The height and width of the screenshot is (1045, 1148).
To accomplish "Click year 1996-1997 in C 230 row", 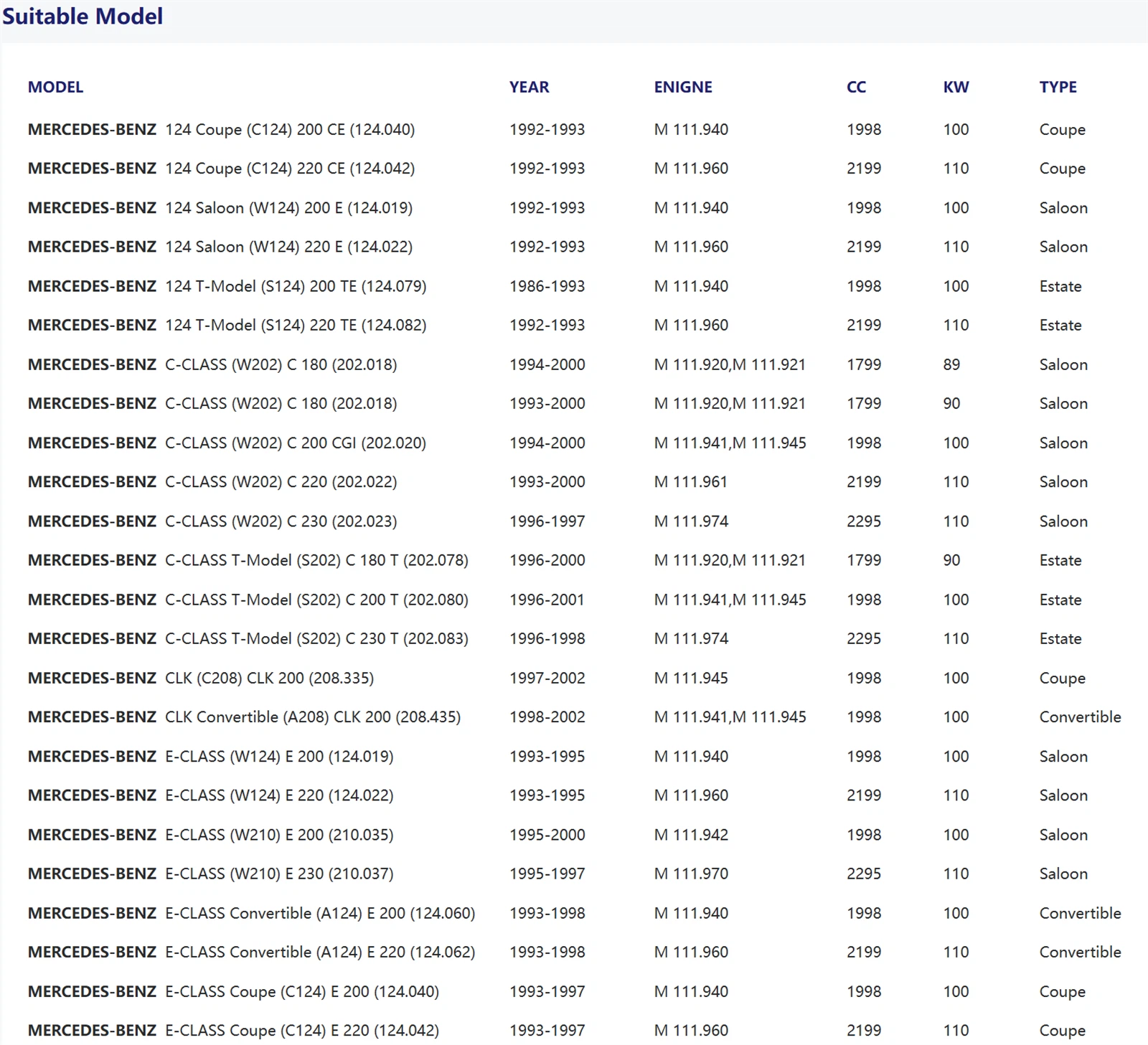I will [547, 521].
